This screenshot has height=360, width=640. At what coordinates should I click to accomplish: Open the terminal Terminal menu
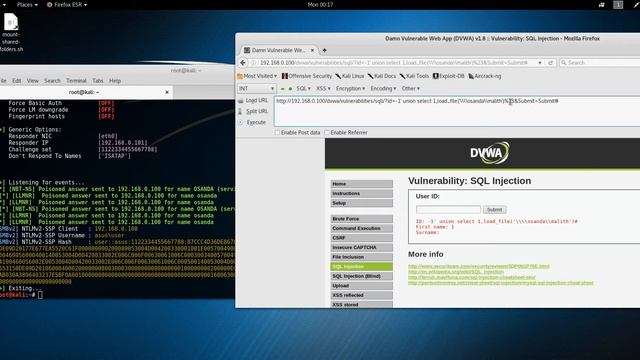click(76, 81)
